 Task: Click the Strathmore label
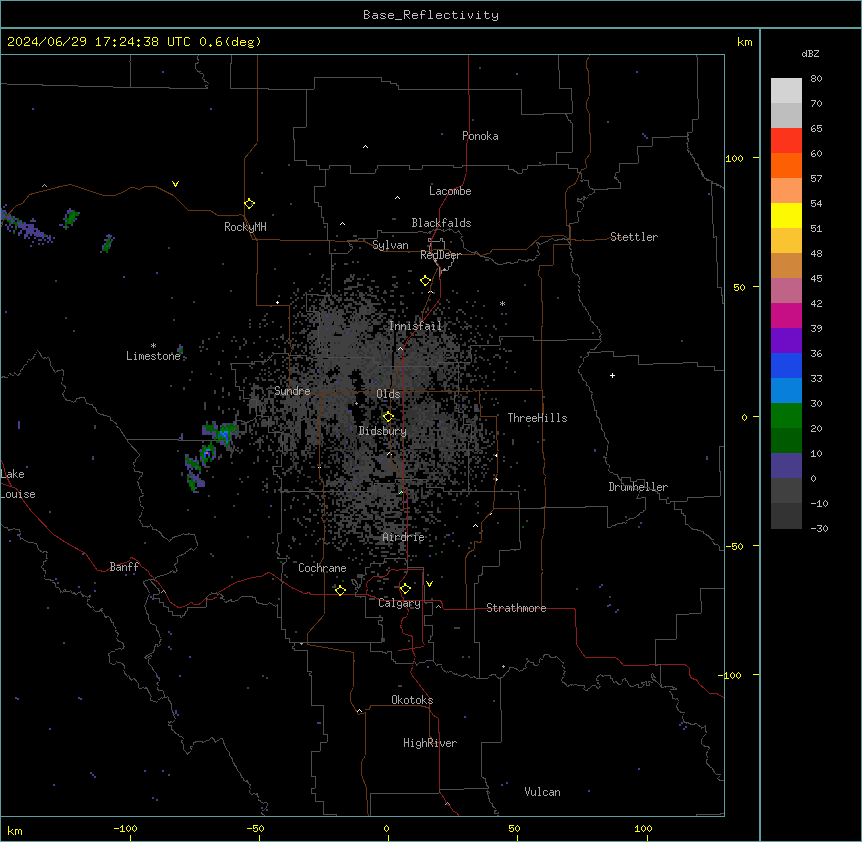pos(516,608)
